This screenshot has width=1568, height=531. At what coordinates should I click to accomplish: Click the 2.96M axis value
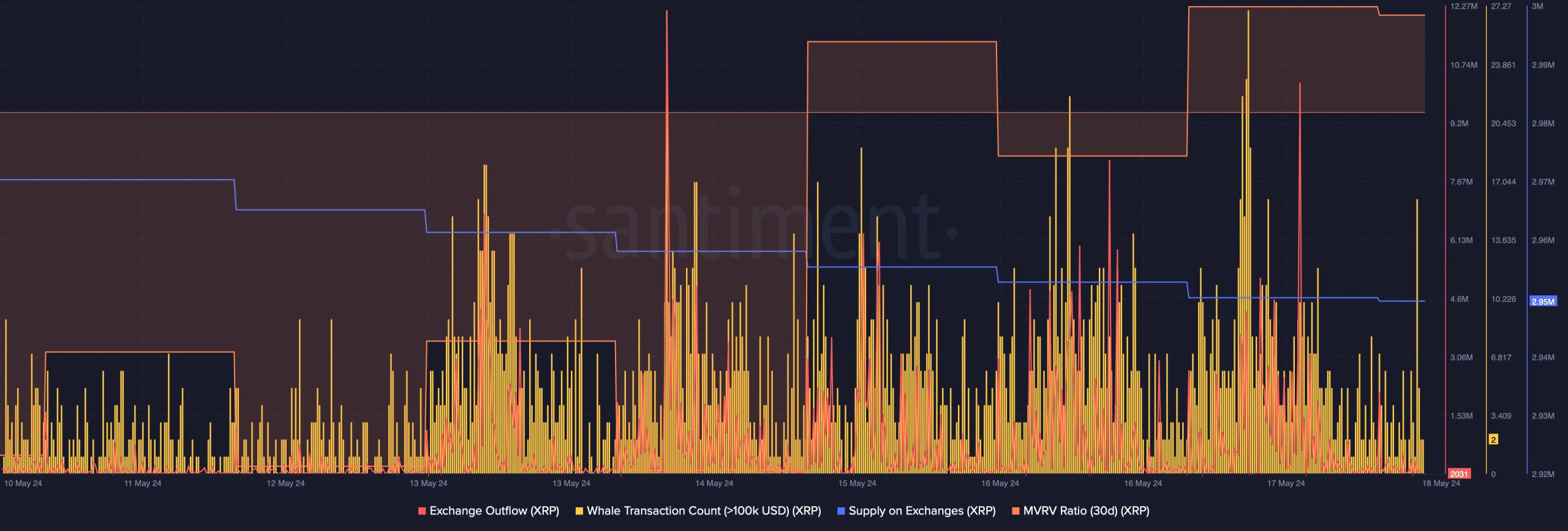click(1543, 240)
